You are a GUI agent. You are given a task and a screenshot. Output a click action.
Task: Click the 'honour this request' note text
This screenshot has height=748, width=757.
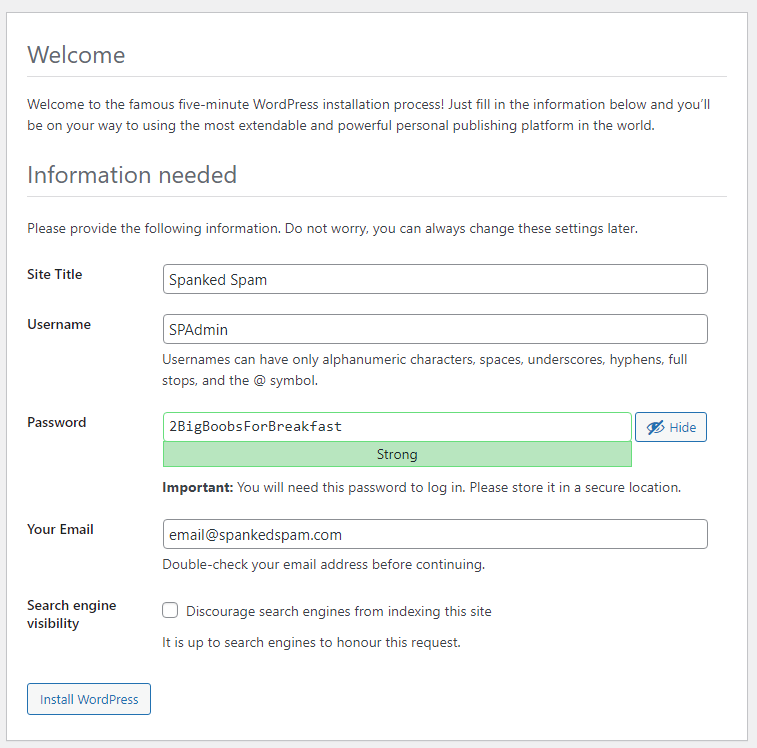pyautogui.click(x=311, y=642)
